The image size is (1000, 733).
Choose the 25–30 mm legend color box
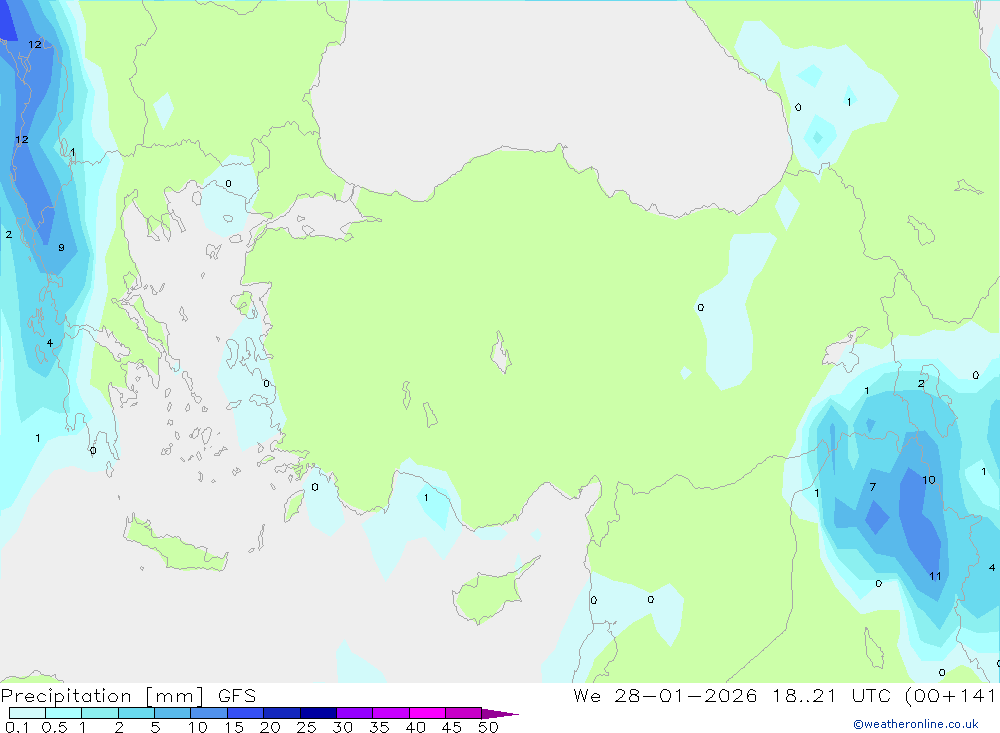(x=318, y=713)
